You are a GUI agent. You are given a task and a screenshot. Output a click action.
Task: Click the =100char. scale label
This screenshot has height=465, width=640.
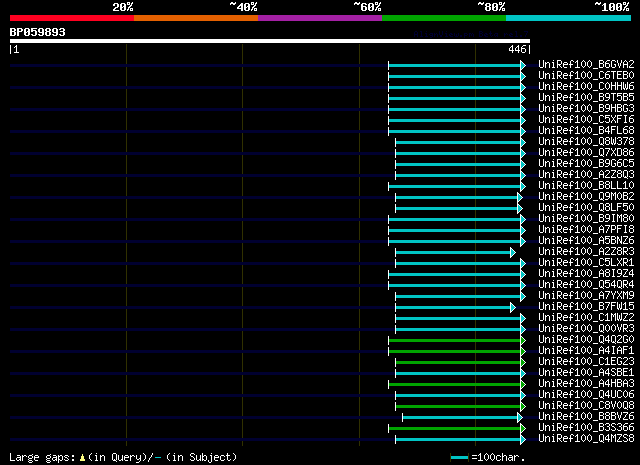[498, 457]
